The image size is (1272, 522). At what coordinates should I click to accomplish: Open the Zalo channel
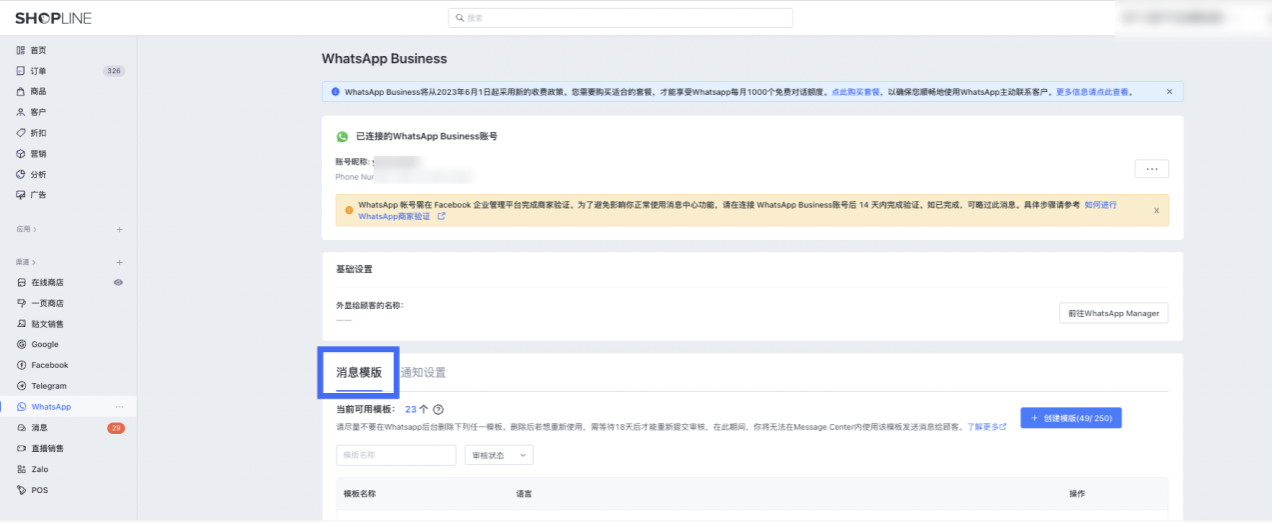pyautogui.click(x=39, y=469)
